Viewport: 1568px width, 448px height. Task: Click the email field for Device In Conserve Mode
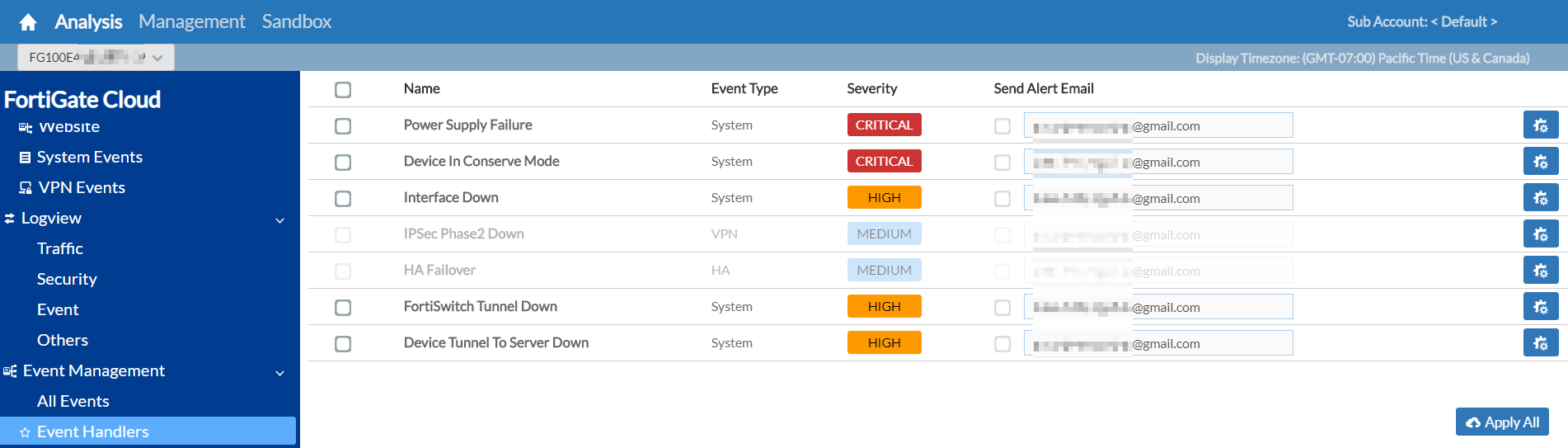click(x=1158, y=162)
